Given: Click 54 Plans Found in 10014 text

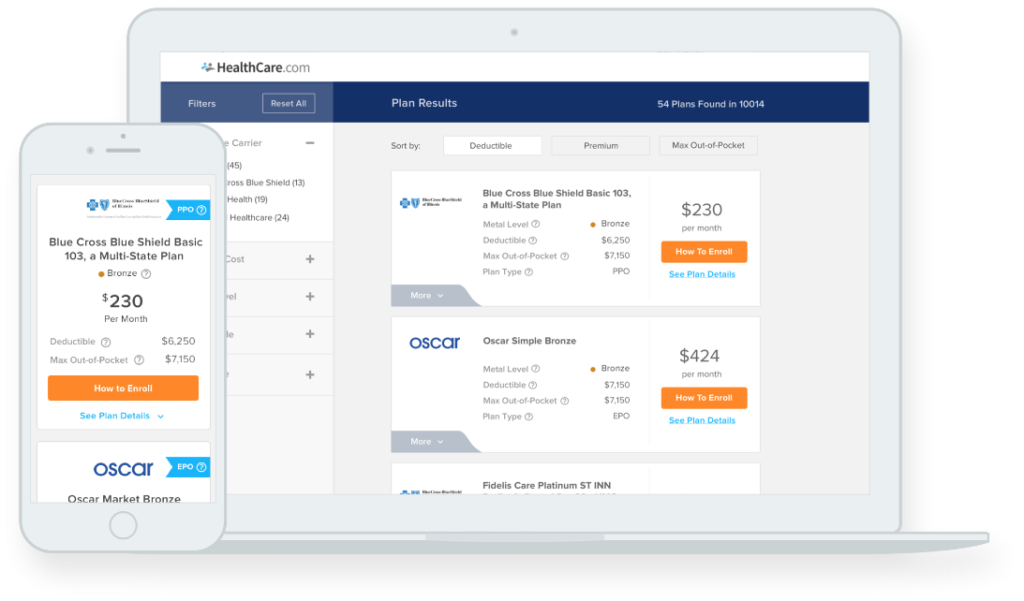Looking at the screenshot, I should 711,104.
